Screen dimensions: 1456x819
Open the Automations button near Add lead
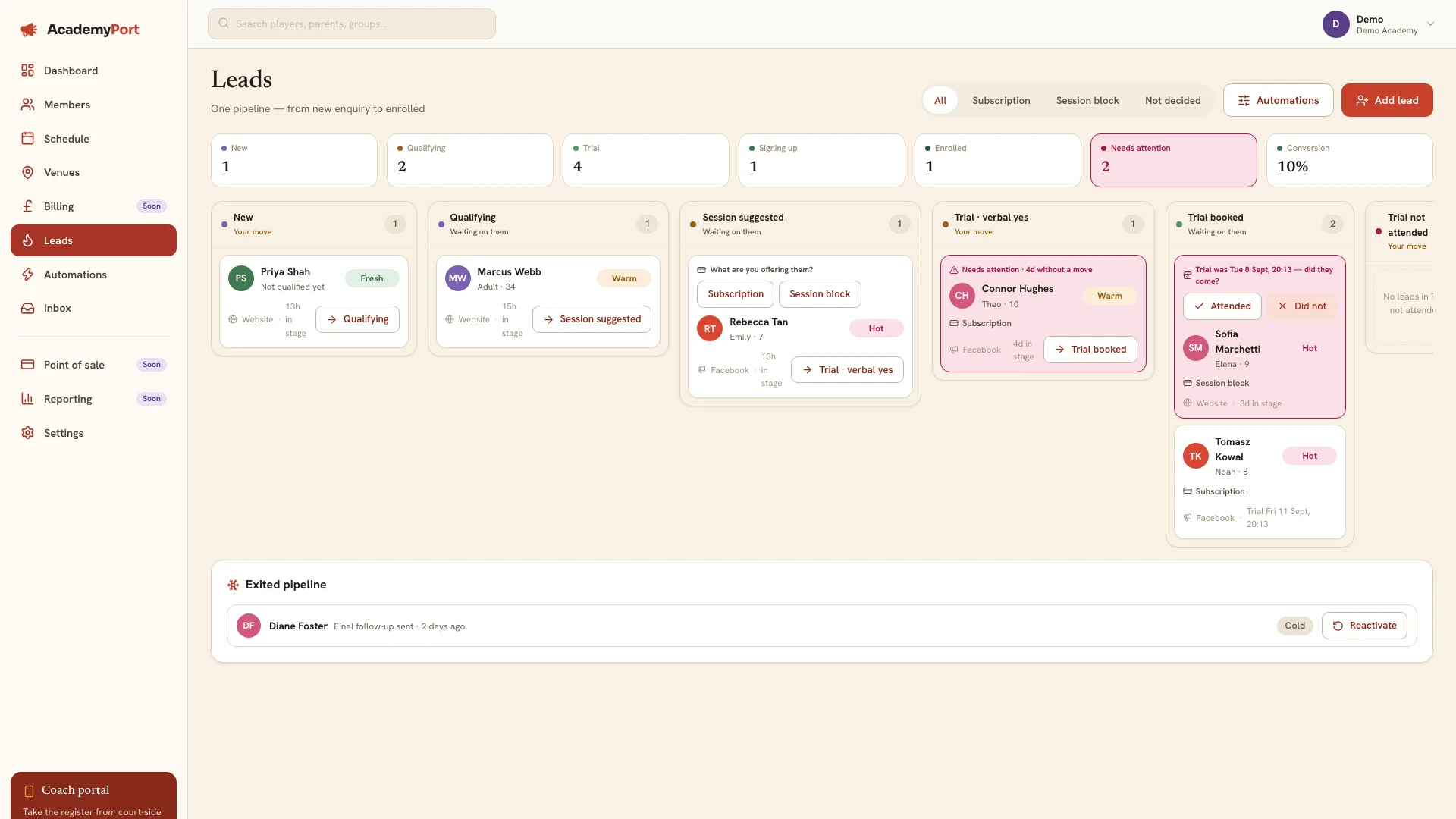click(x=1279, y=100)
